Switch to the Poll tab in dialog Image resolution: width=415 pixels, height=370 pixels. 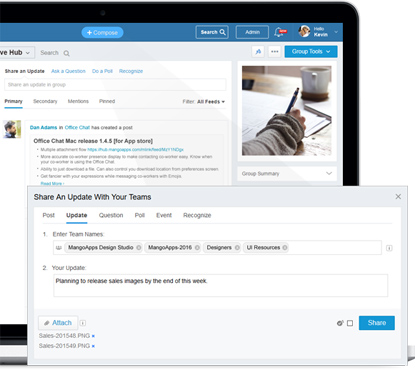click(x=139, y=215)
